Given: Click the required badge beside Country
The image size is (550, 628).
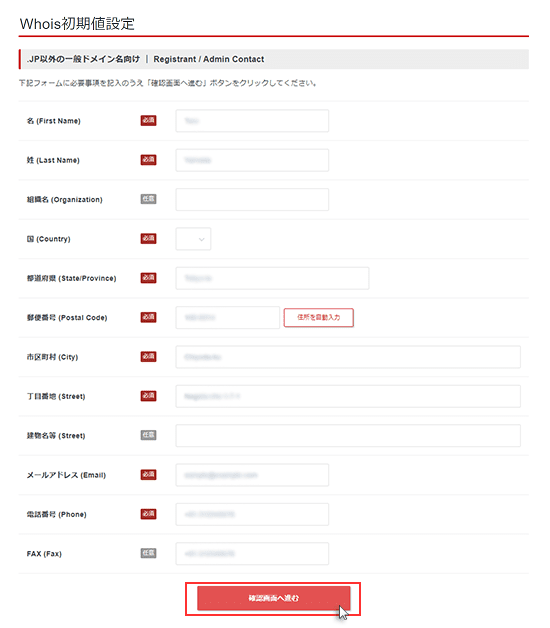Looking at the screenshot, I should pos(148,238).
